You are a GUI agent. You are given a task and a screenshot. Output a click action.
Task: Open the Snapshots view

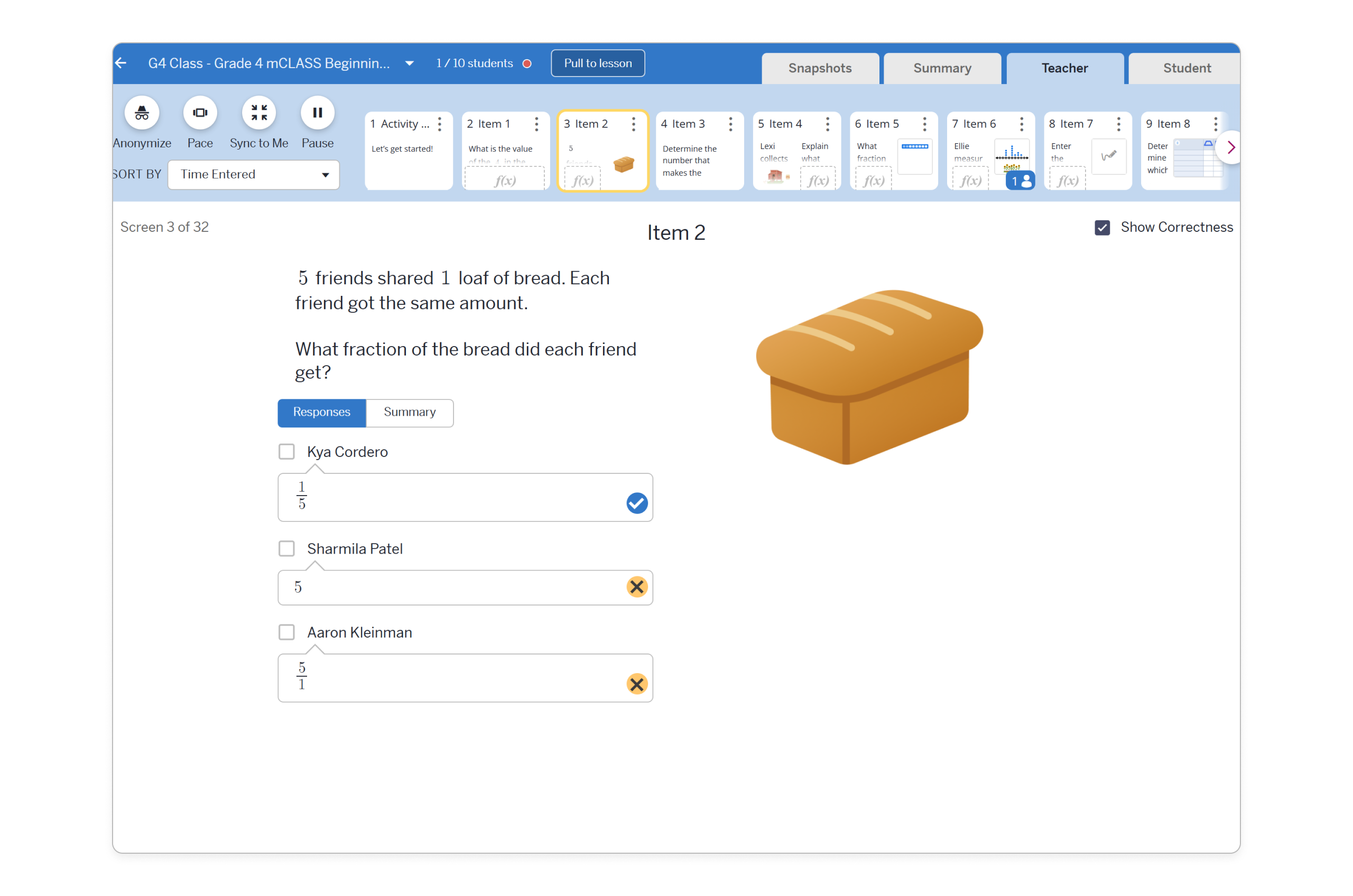(820, 68)
